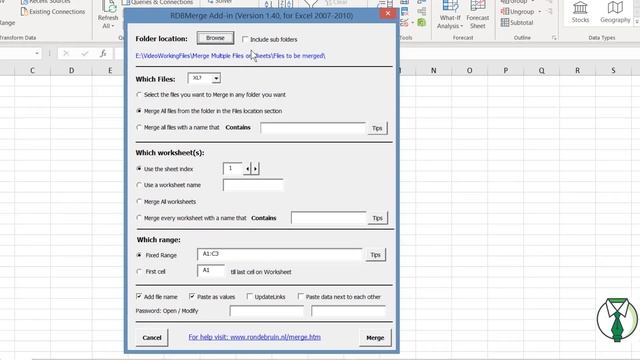
Task: Click Subtotal in Excel Outline group
Action: coord(517,22)
